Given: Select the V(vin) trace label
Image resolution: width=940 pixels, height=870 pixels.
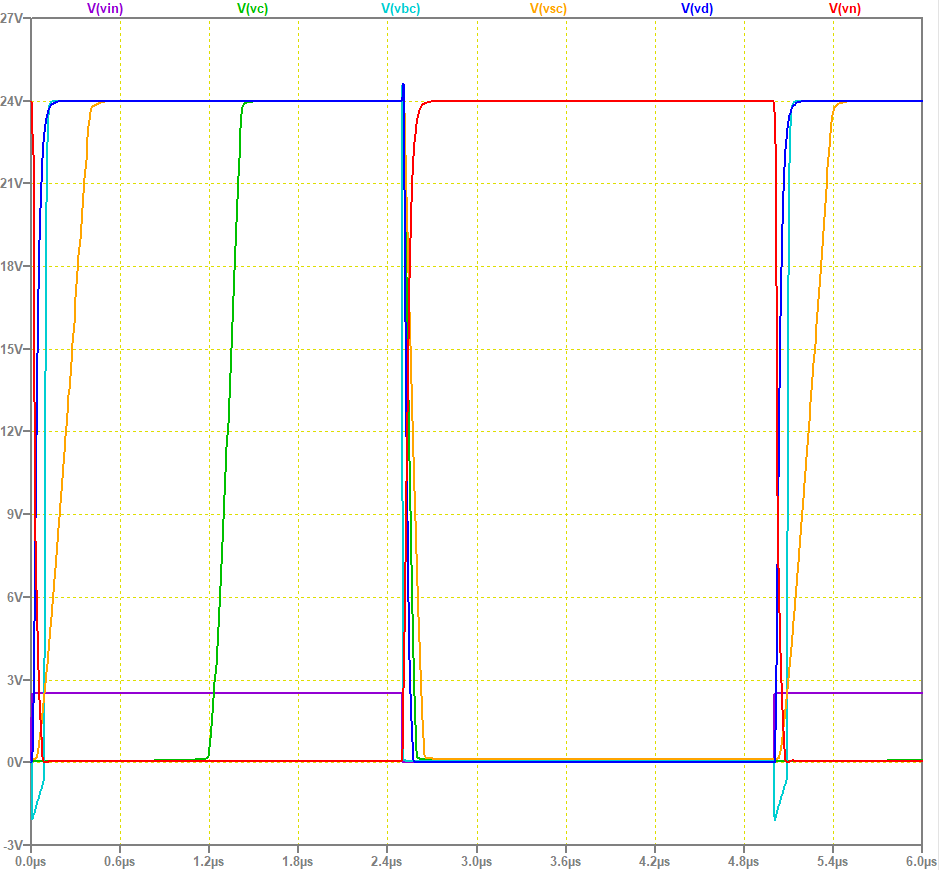Looking at the screenshot, I should pos(103,10).
